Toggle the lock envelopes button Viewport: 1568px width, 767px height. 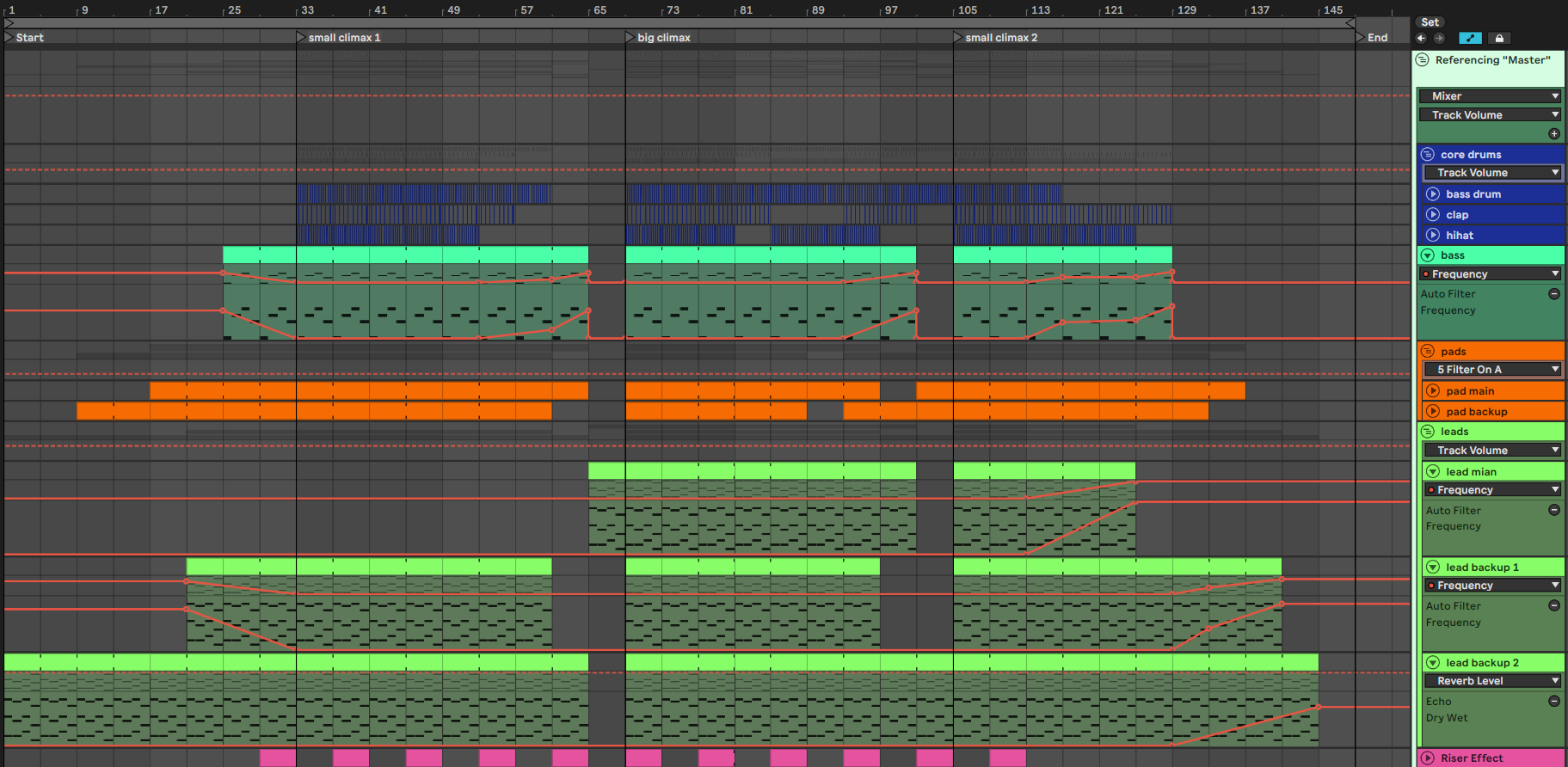[x=1499, y=38]
